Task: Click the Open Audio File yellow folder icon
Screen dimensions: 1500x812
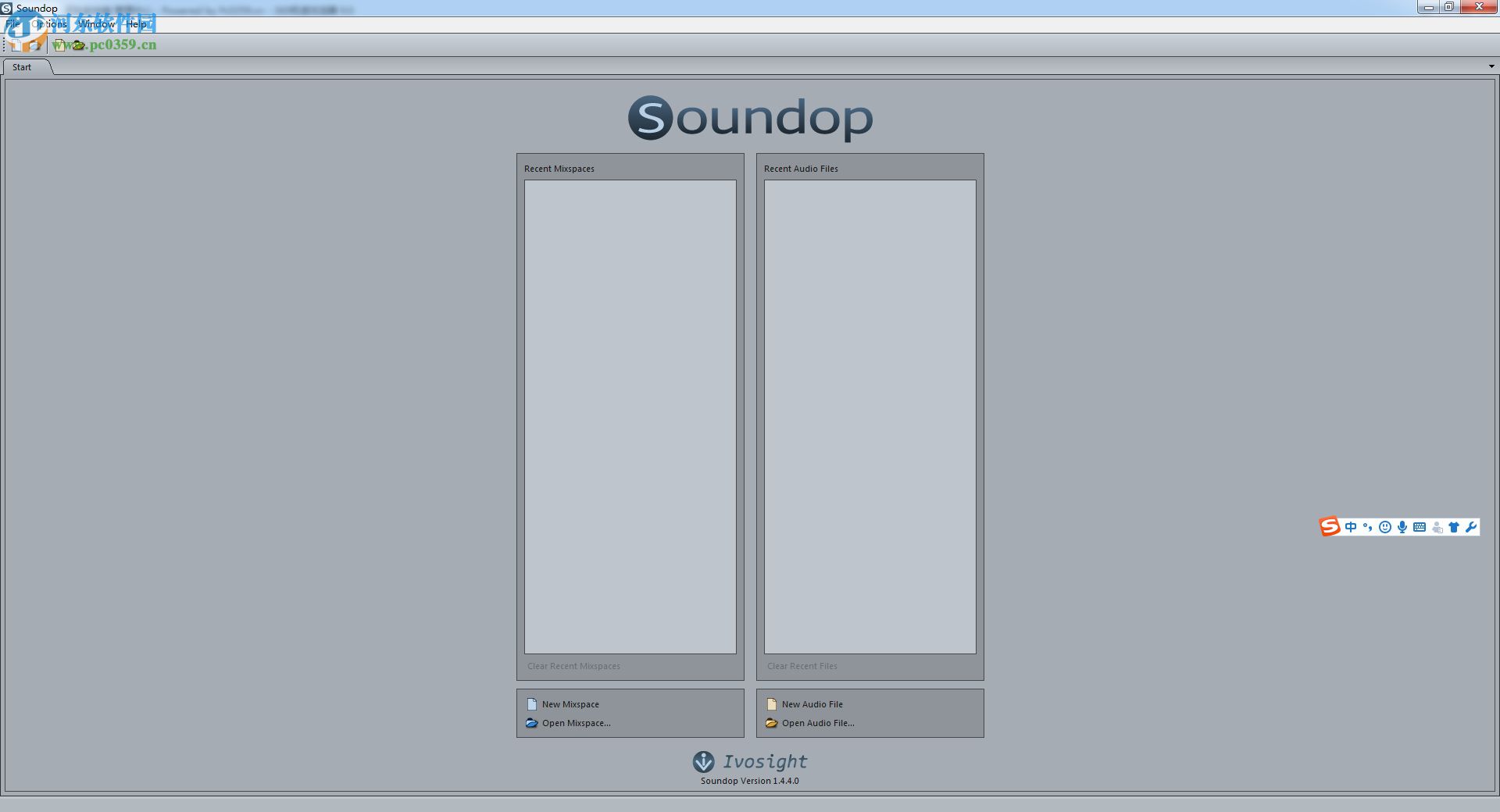Action: point(772,723)
